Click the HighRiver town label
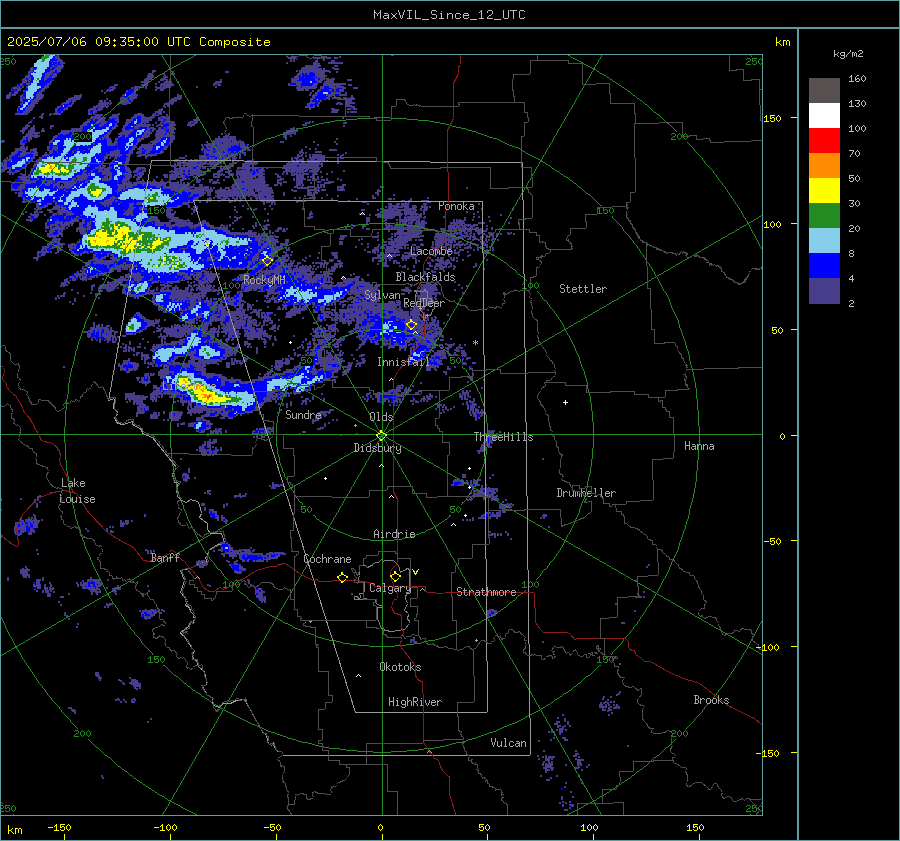The image size is (900, 841). coord(414,702)
